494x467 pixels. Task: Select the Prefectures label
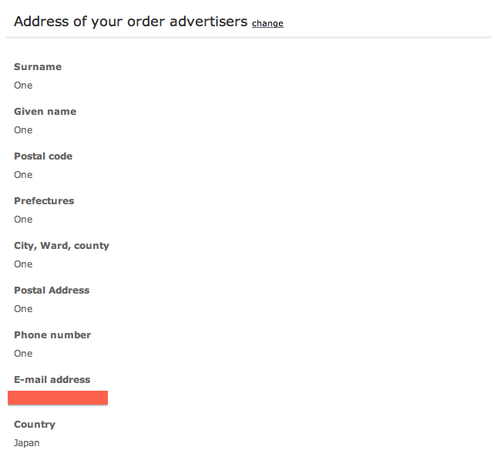(x=44, y=201)
